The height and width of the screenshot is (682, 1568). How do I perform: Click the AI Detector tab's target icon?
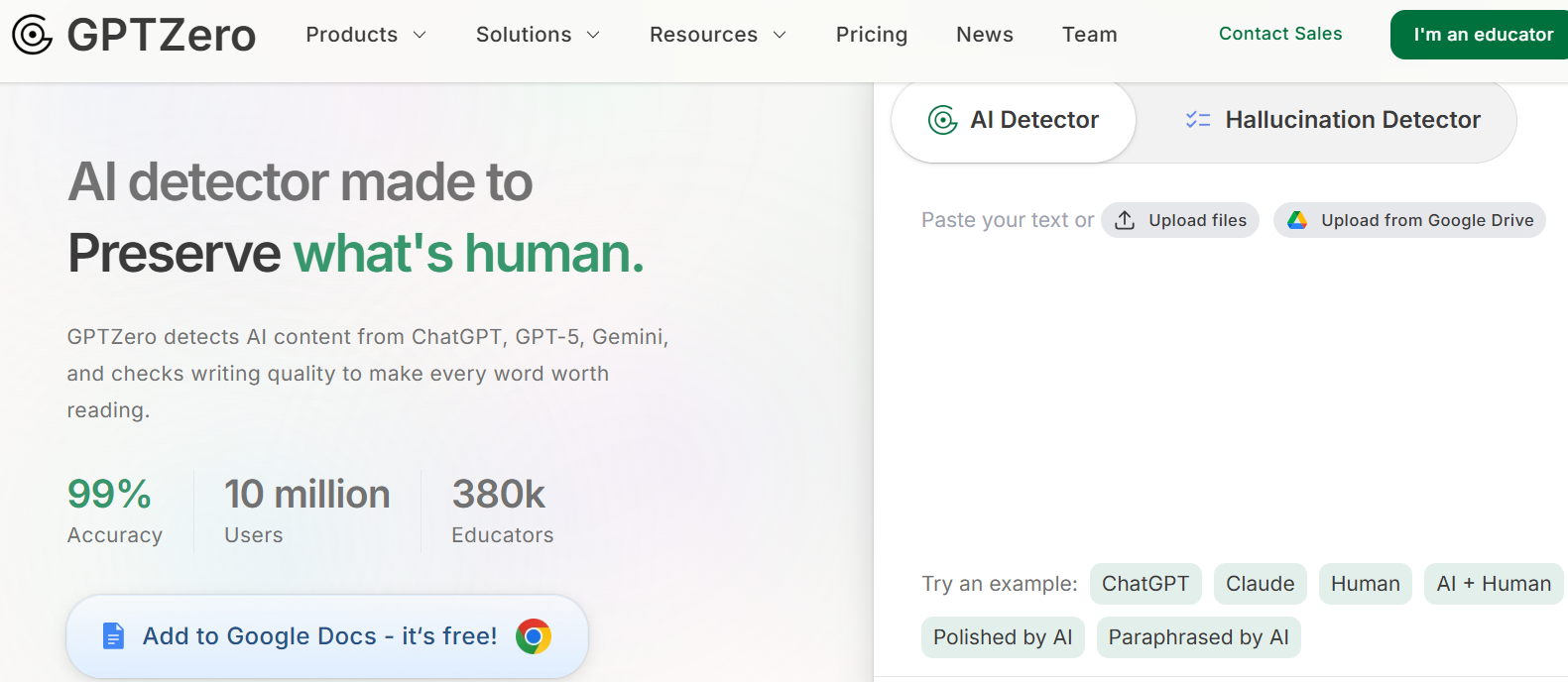[x=942, y=120]
